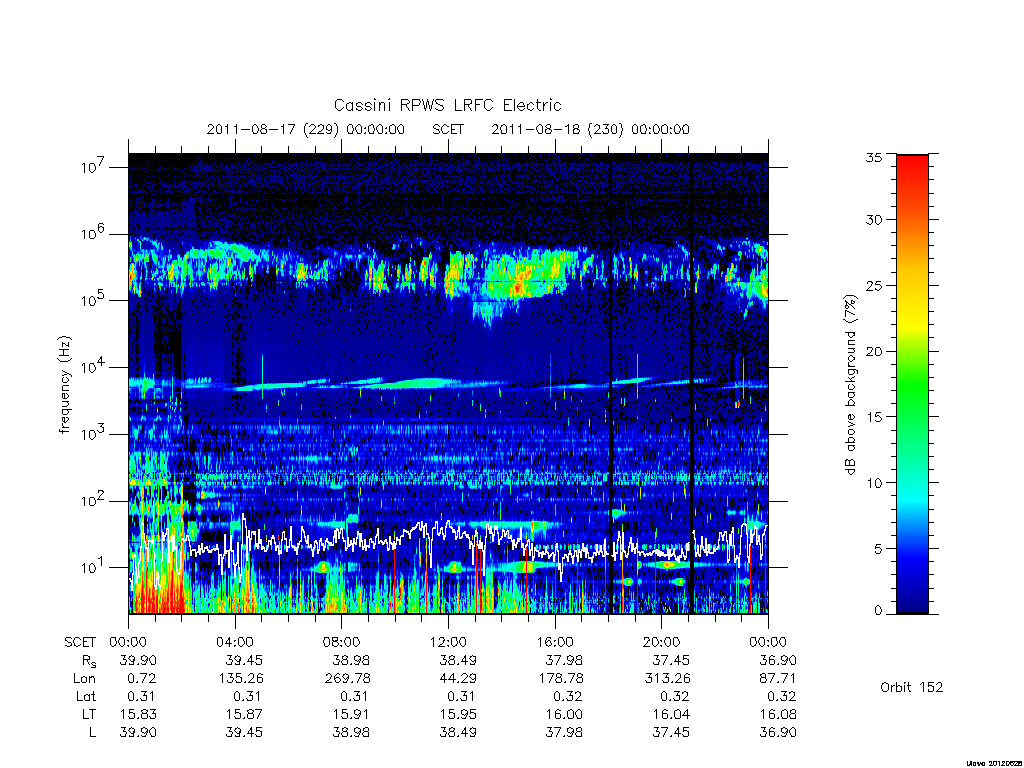Click the color bar value 10

point(874,483)
